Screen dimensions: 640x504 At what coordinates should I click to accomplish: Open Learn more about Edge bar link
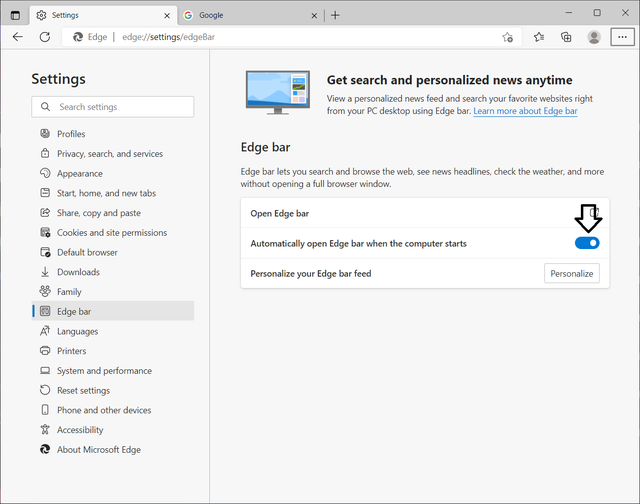[525, 111]
